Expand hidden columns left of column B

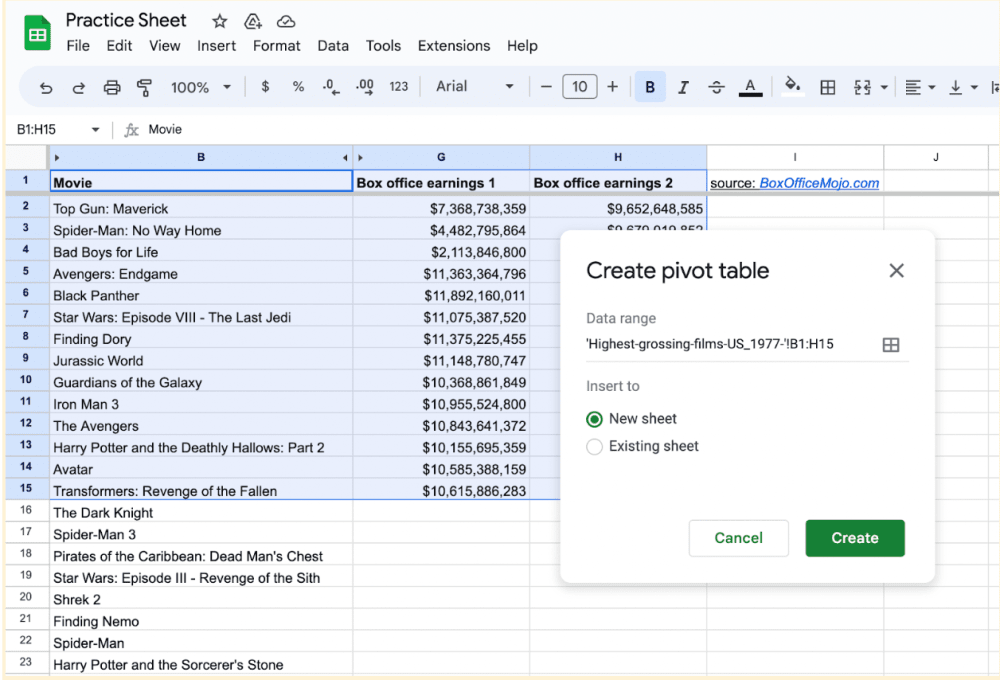(57, 158)
